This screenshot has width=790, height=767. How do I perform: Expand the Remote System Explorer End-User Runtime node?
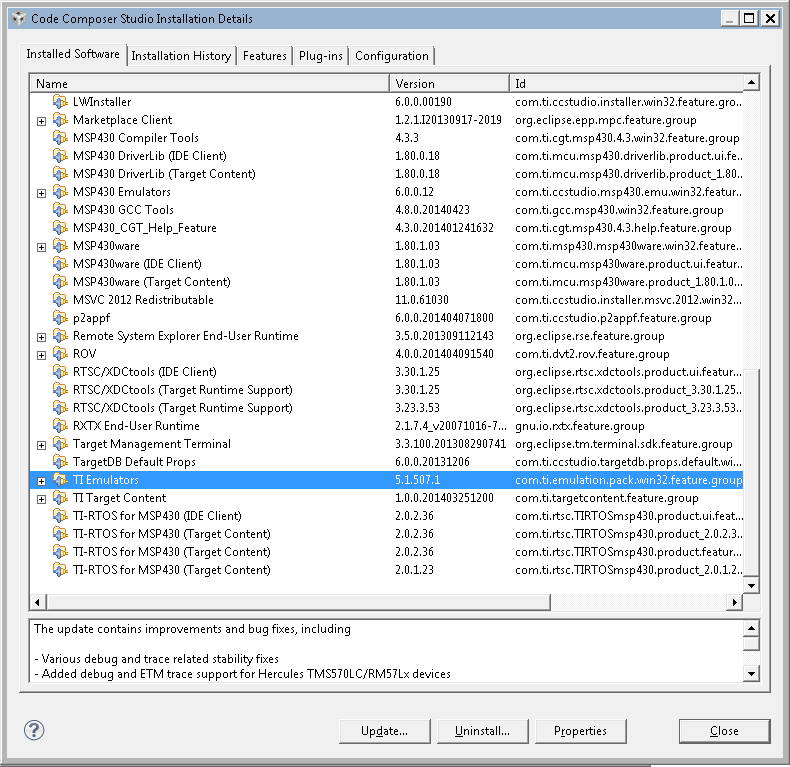click(x=41, y=338)
